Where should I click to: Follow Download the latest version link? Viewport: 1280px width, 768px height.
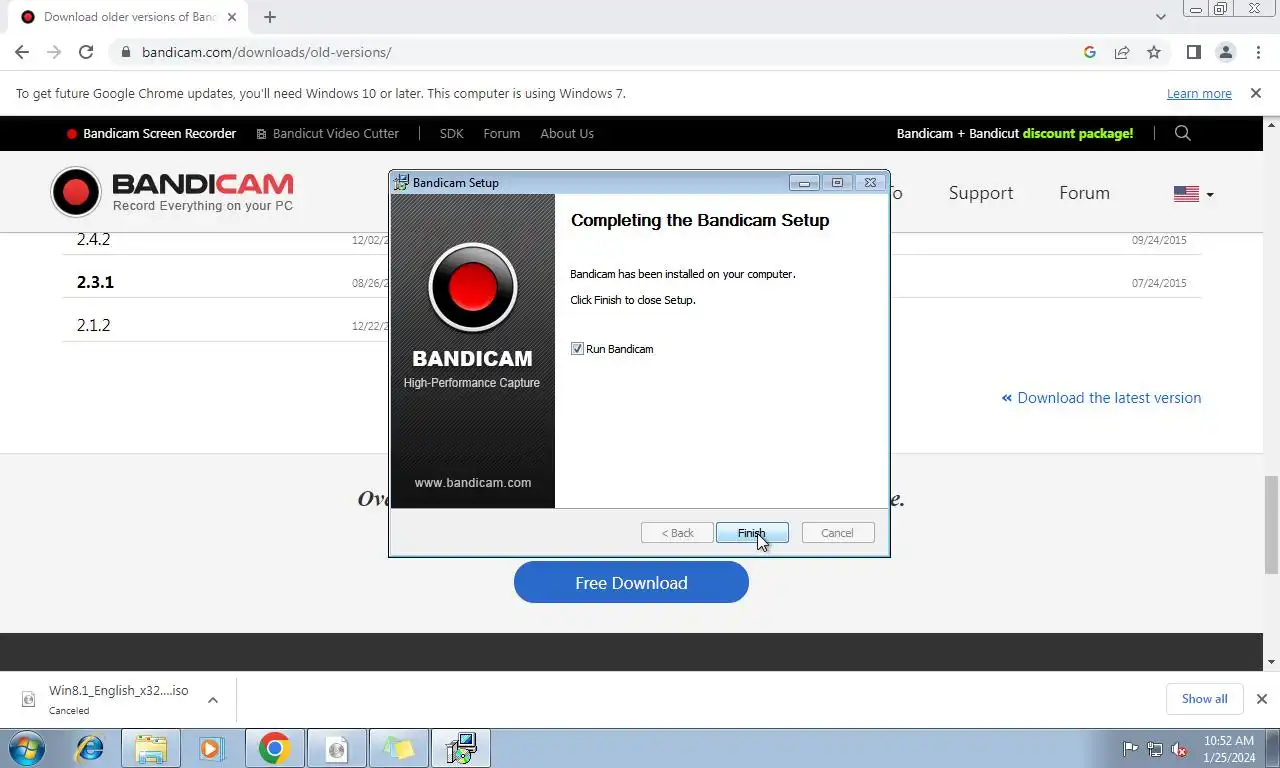[1101, 398]
